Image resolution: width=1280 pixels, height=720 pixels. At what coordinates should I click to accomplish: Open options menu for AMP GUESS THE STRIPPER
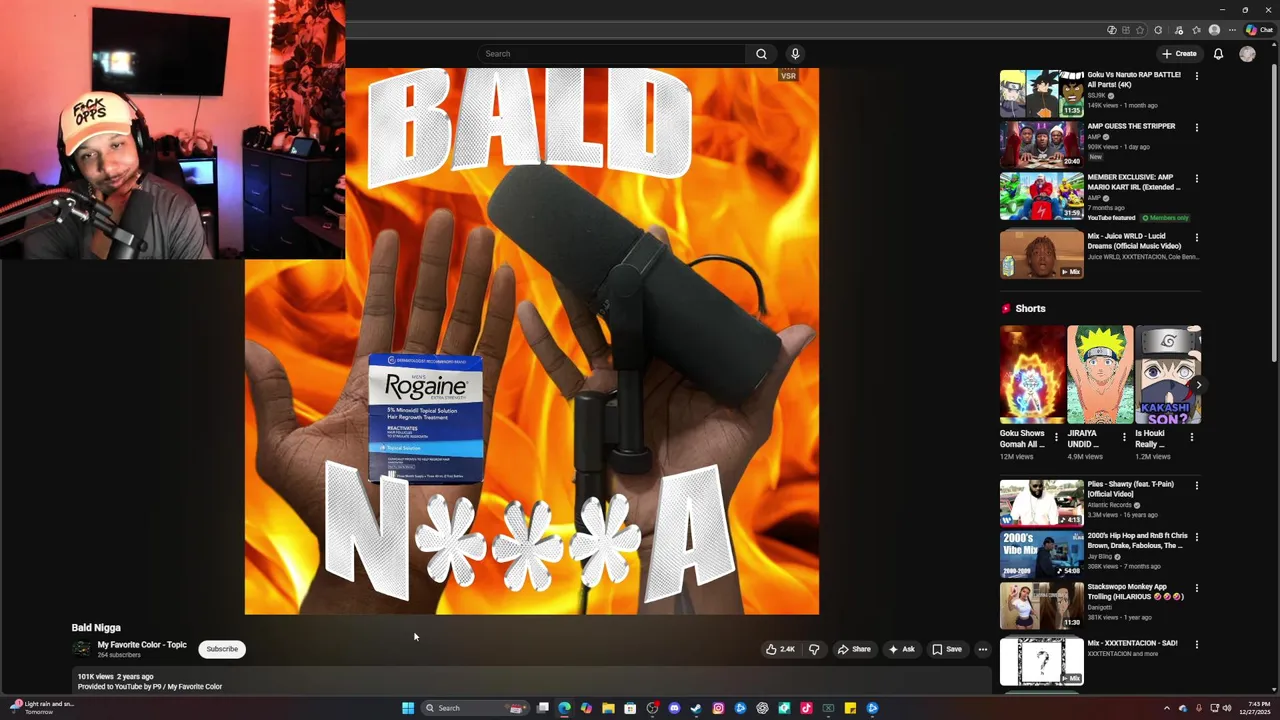(x=1196, y=127)
